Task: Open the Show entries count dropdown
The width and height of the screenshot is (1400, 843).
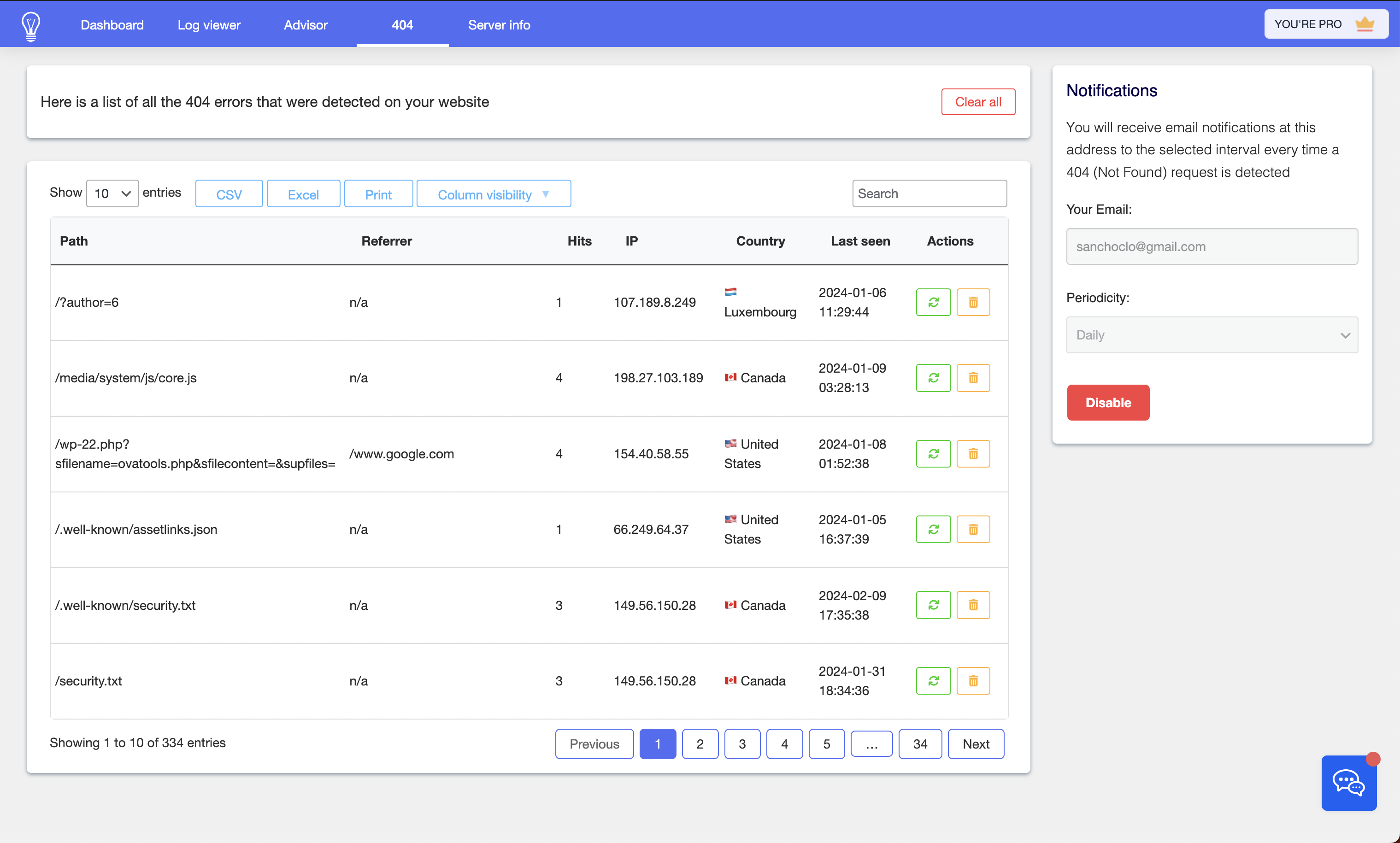Action: 112,194
